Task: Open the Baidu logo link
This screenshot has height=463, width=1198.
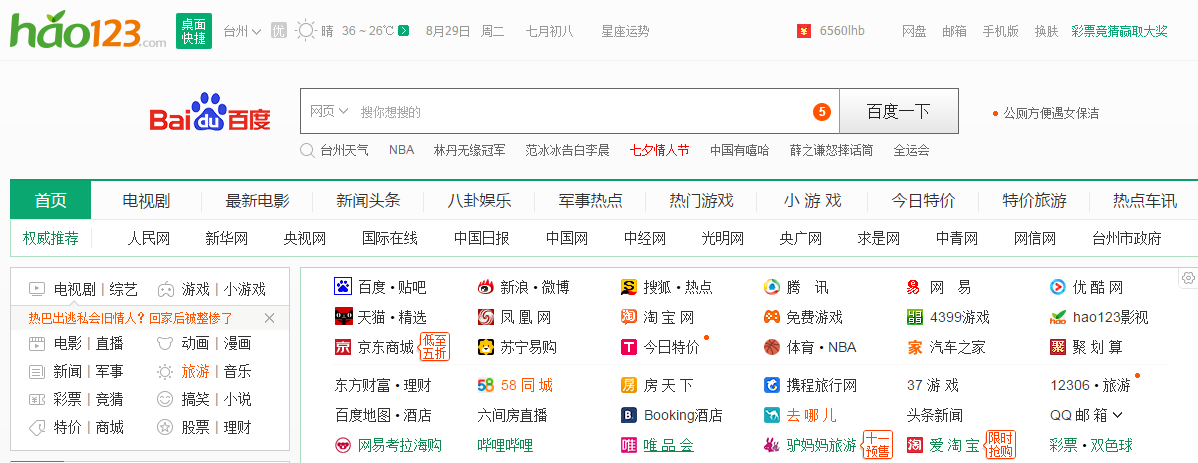Action: [210, 112]
